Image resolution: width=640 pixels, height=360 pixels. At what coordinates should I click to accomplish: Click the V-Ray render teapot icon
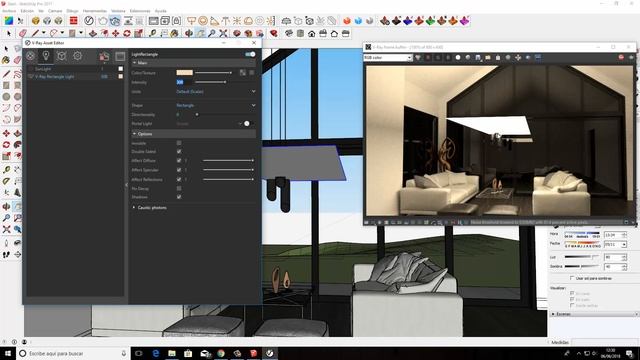click(102, 20)
